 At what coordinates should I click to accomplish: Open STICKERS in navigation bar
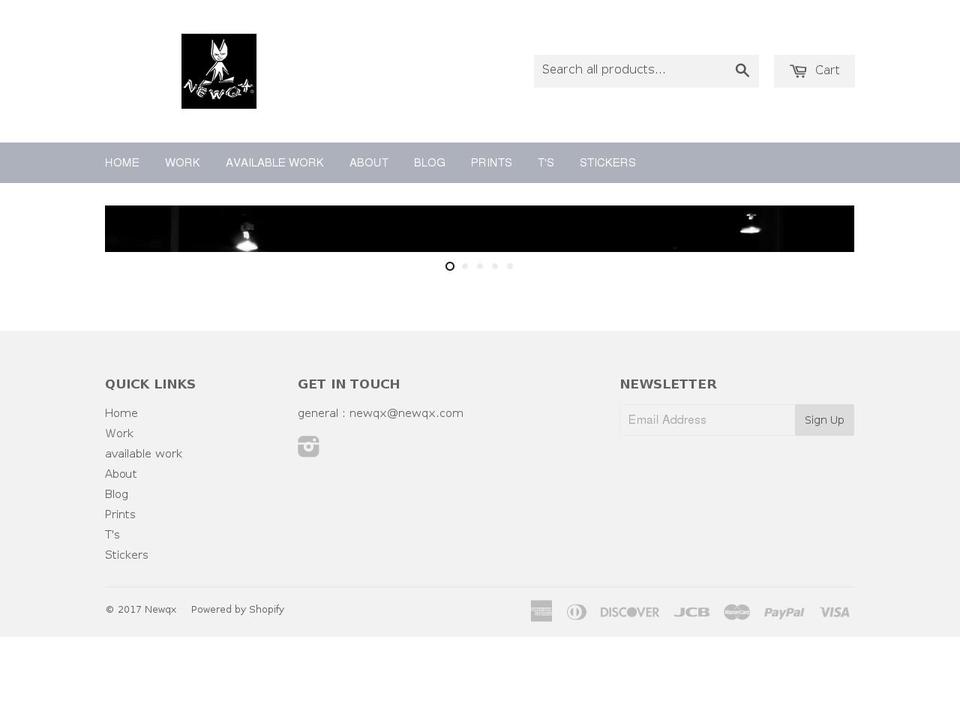click(x=607, y=163)
